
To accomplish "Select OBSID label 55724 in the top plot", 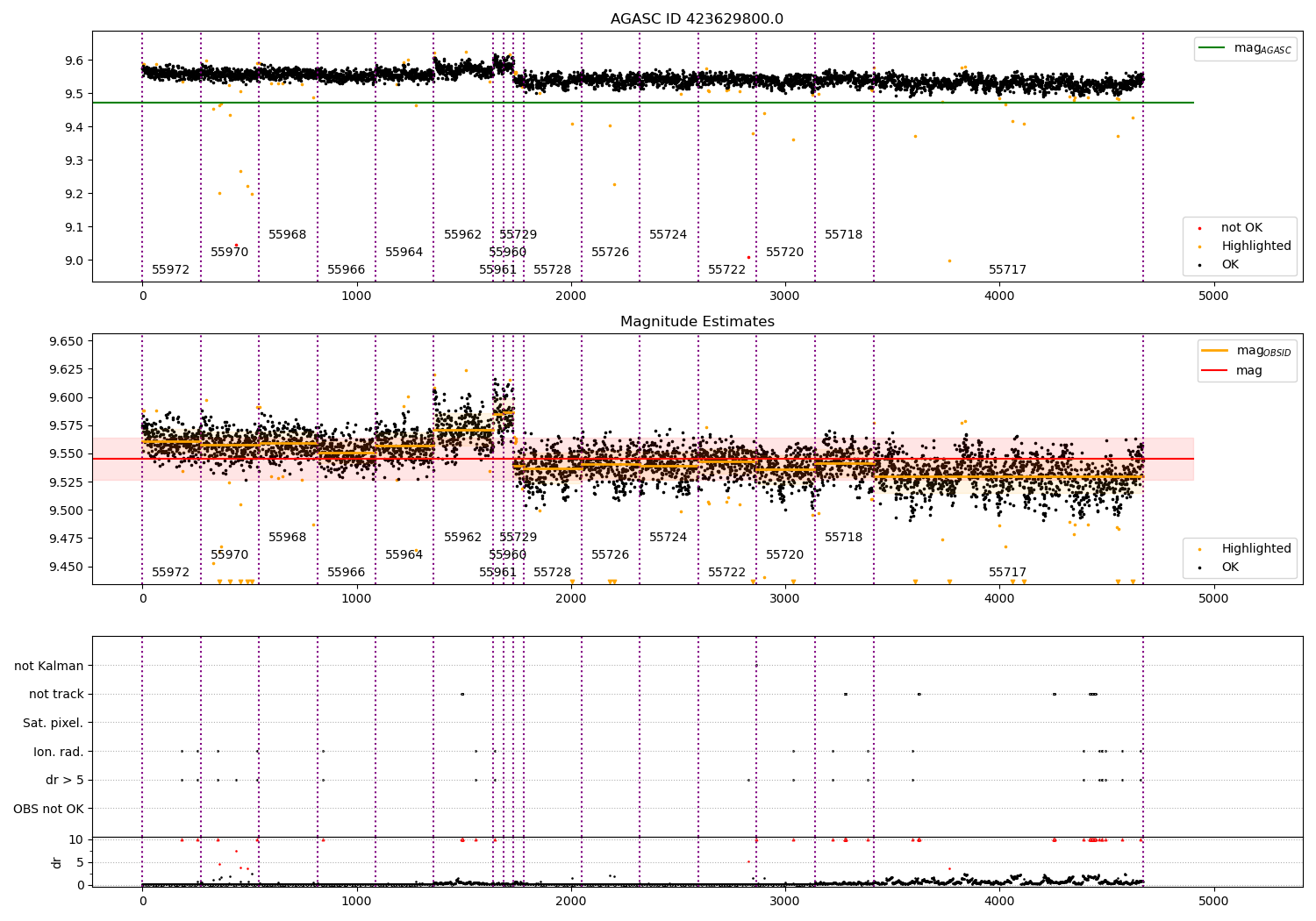I will tap(669, 235).
